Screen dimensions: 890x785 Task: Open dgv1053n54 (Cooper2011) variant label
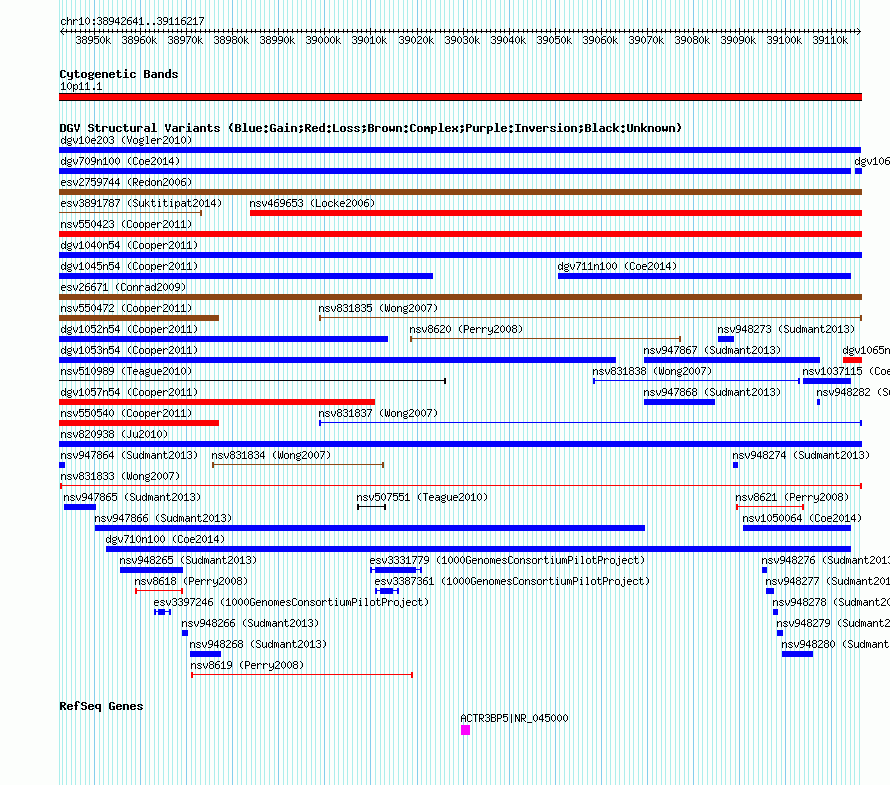[129, 350]
